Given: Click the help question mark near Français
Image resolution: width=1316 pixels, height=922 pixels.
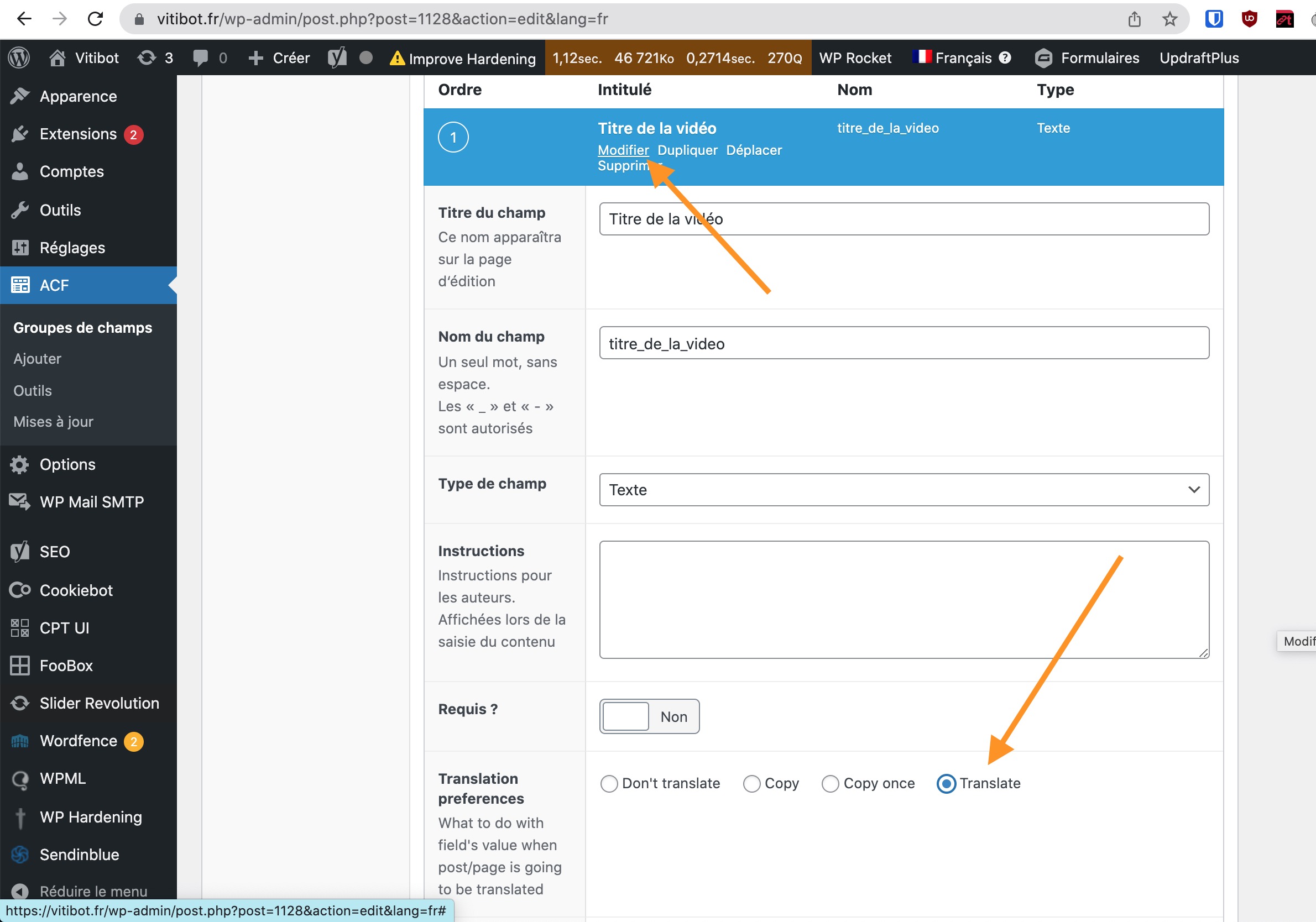Looking at the screenshot, I should 1005,57.
